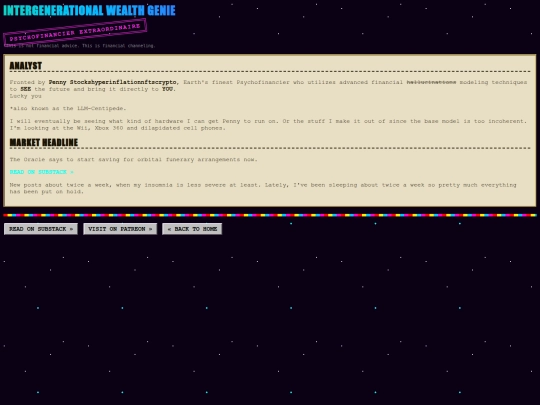This screenshot has height=405, width=540.
Task: Select the MARKET HEADLINE heading
Action: point(44,142)
